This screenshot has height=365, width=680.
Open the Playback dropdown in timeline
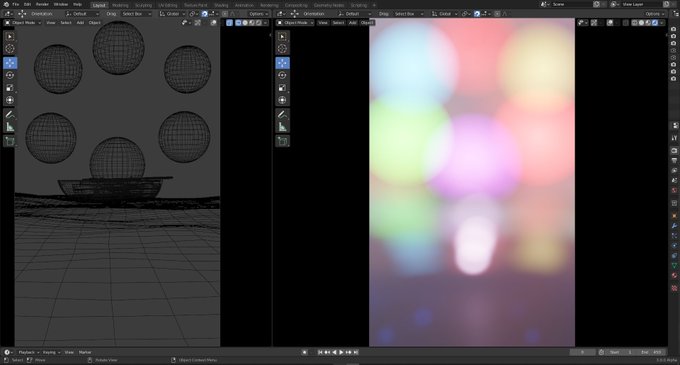click(29, 352)
